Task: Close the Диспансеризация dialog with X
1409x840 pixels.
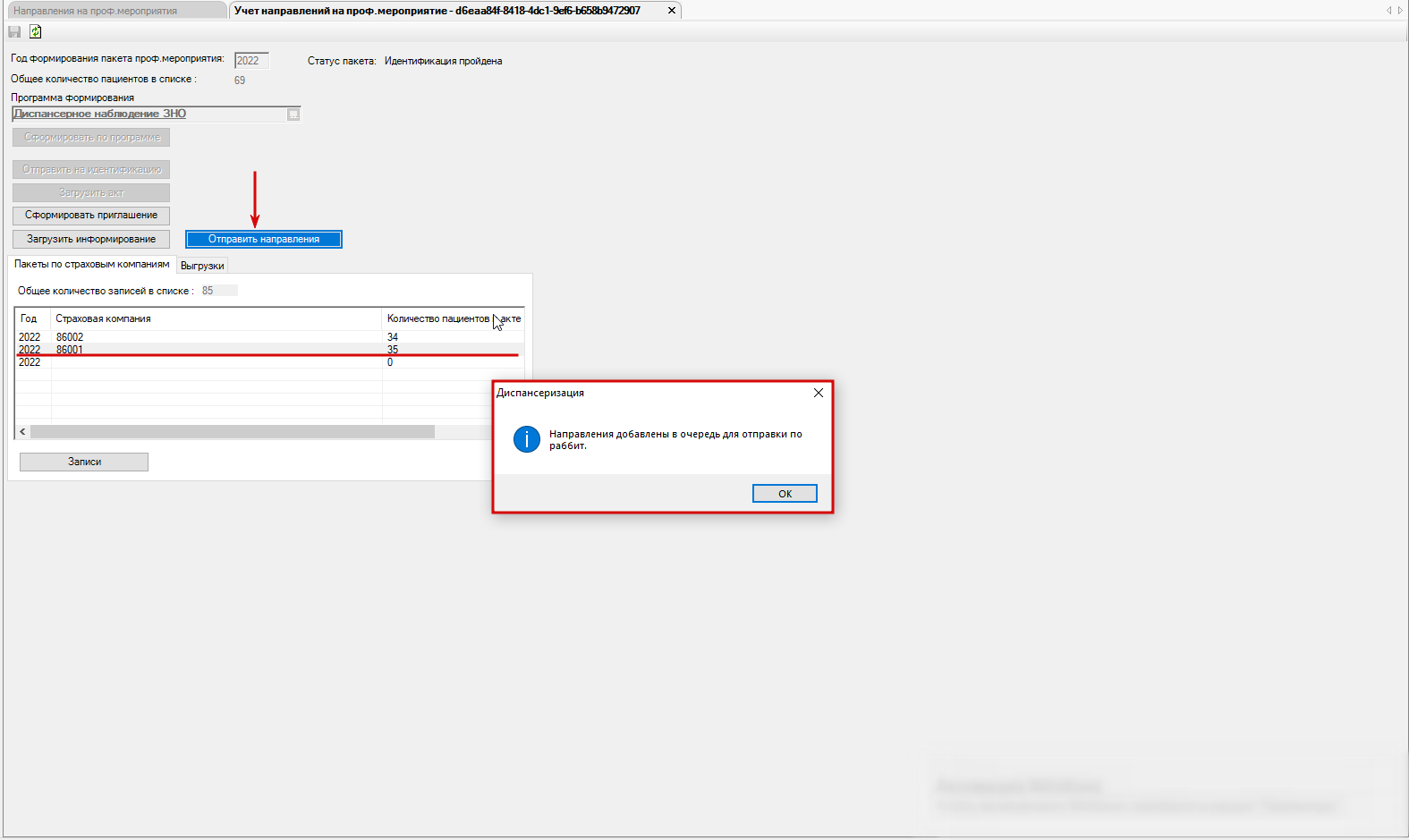Action: click(x=818, y=393)
